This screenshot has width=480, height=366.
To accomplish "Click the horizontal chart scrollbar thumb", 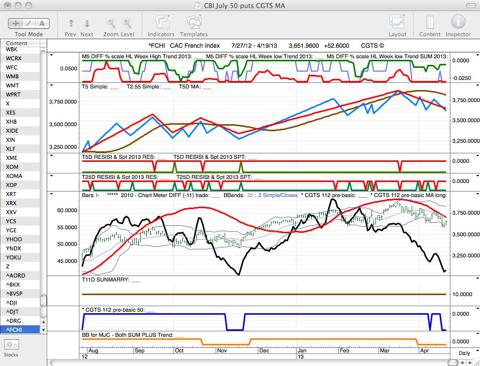I will [x=452, y=363].
